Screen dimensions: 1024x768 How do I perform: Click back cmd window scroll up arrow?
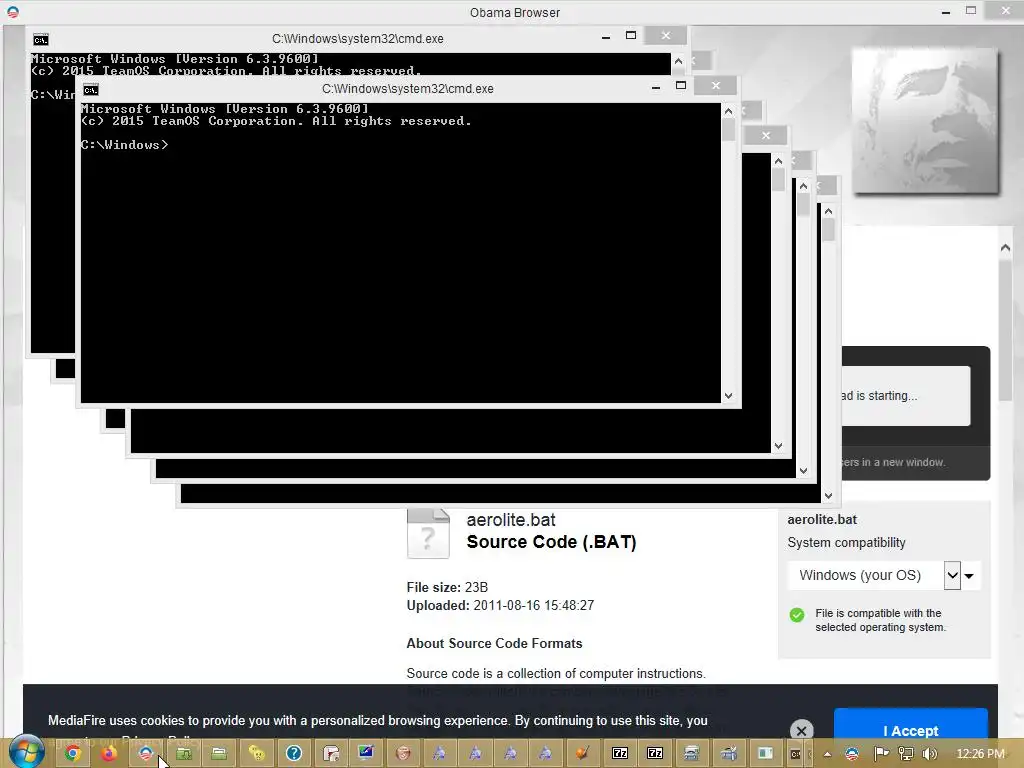point(678,61)
